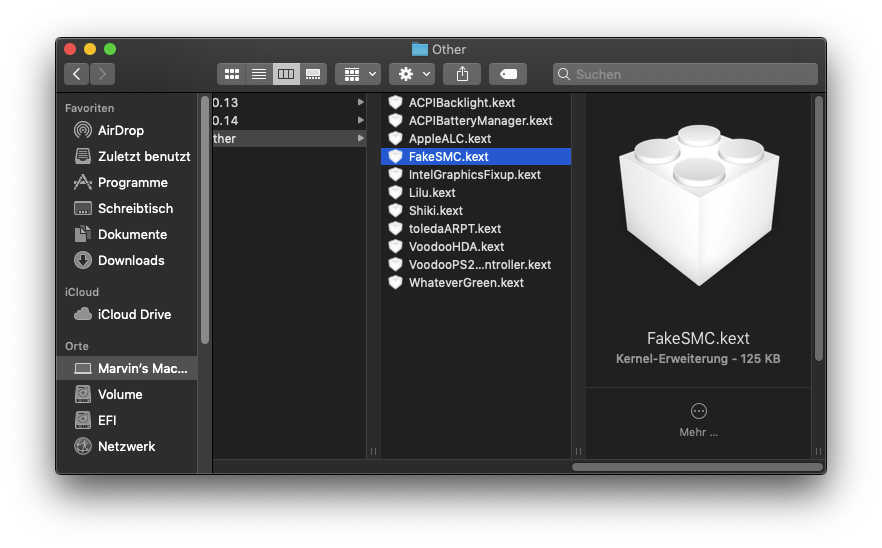Select VoodooHDA.kext

[x=476, y=246]
